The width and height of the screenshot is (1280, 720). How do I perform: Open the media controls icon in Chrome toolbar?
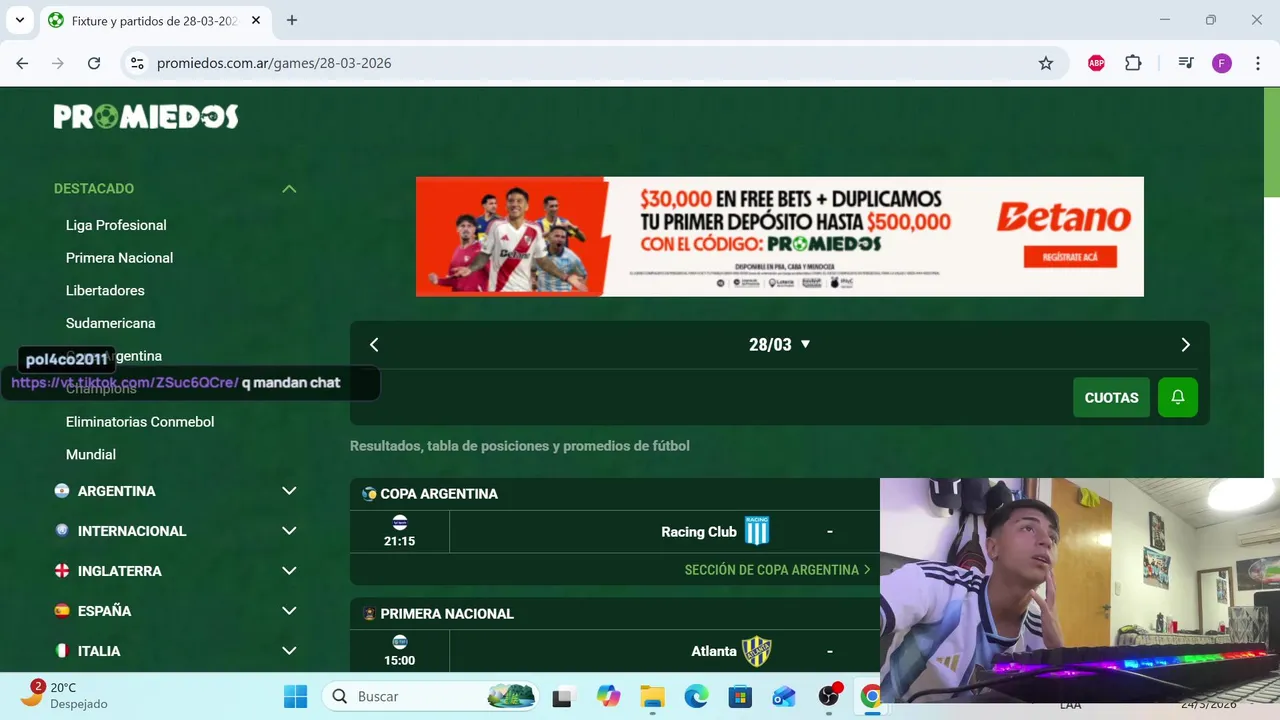[x=1186, y=63]
